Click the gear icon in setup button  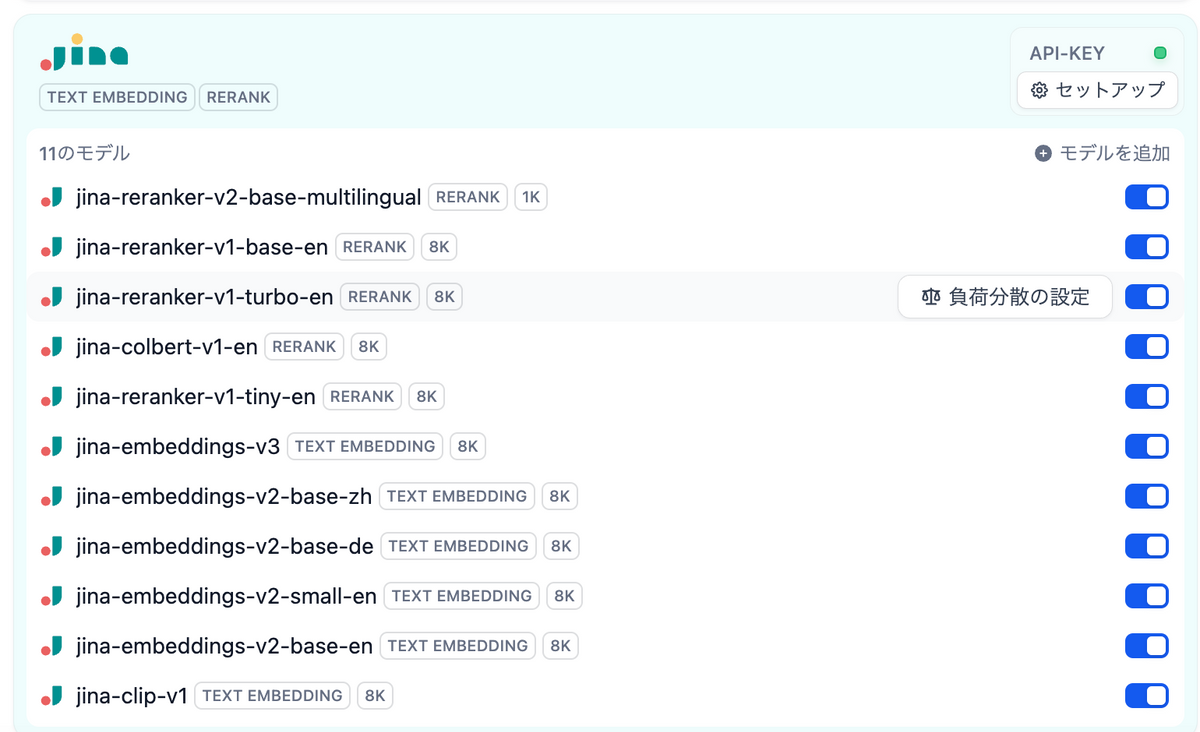point(1039,90)
